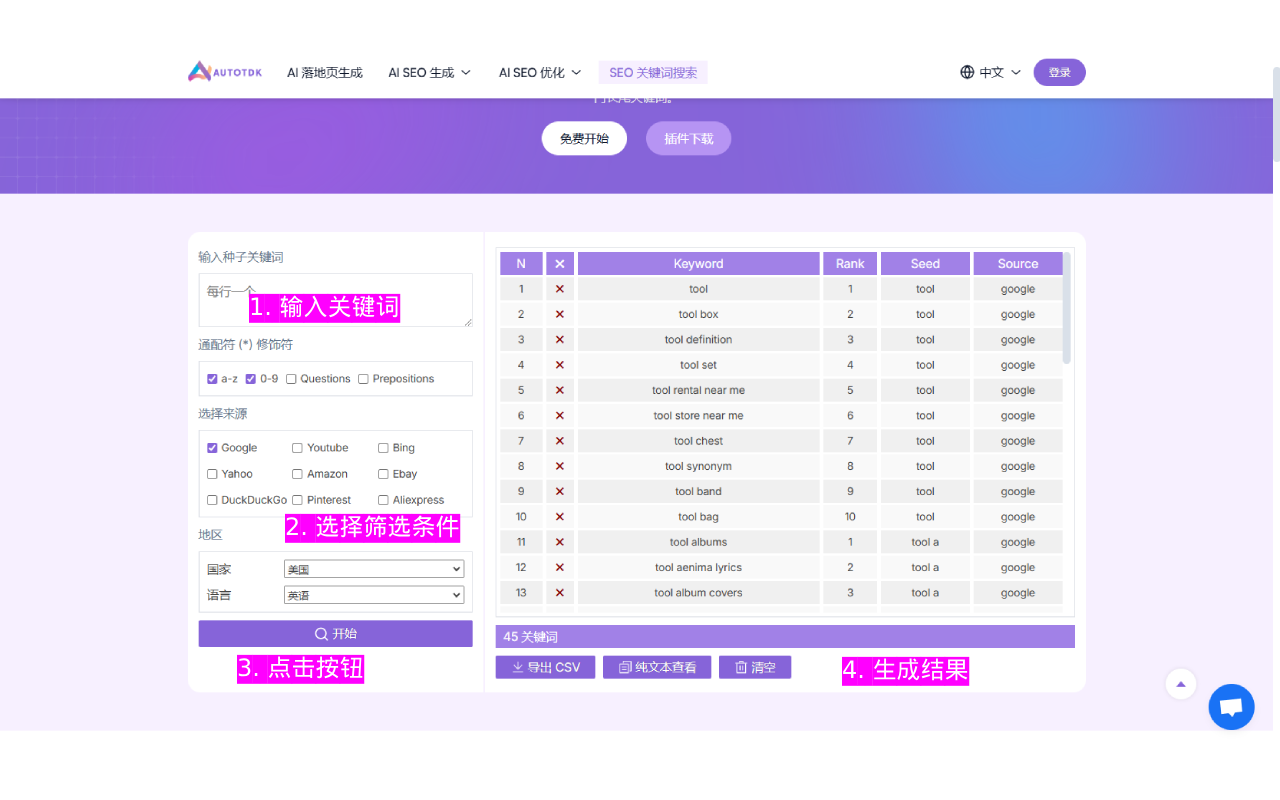Check the DuckDuckGo source checkbox

pyautogui.click(x=212, y=500)
